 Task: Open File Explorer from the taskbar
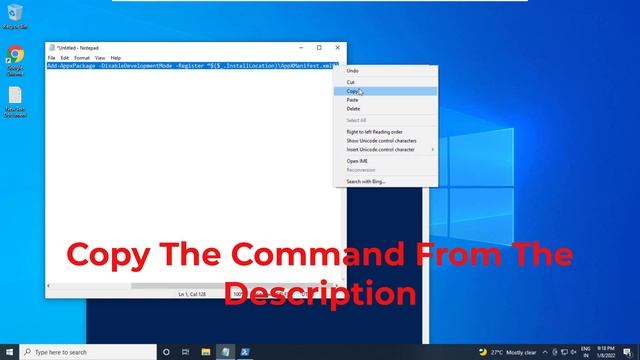pos(206,352)
